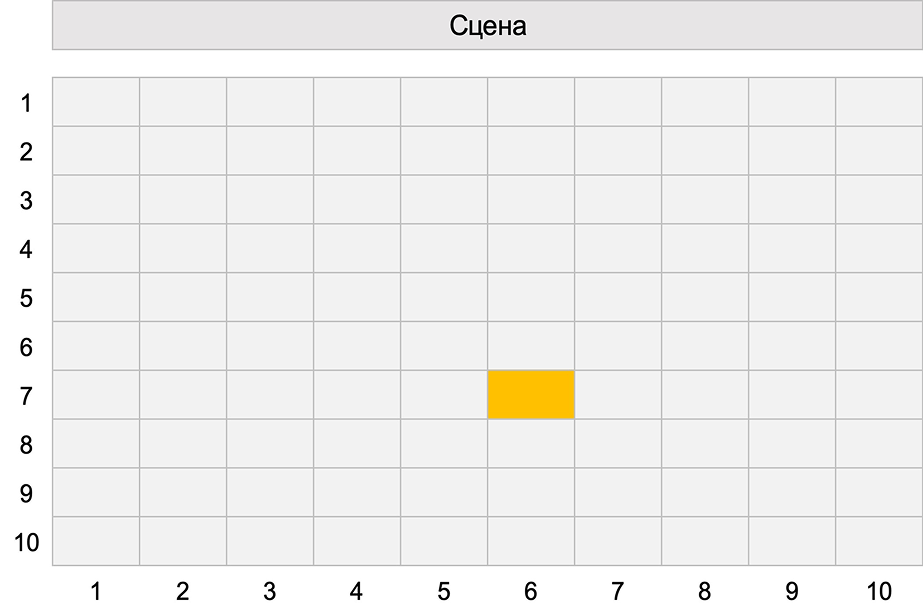The width and height of the screenshot is (923, 615).
Task: Select seat row 7 column 7
Action: (618, 395)
